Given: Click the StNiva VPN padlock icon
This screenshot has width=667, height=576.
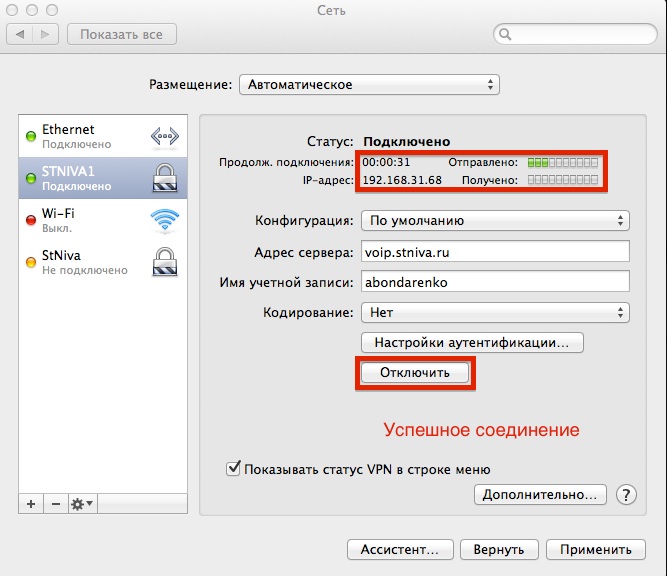Looking at the screenshot, I should pyautogui.click(x=164, y=262).
